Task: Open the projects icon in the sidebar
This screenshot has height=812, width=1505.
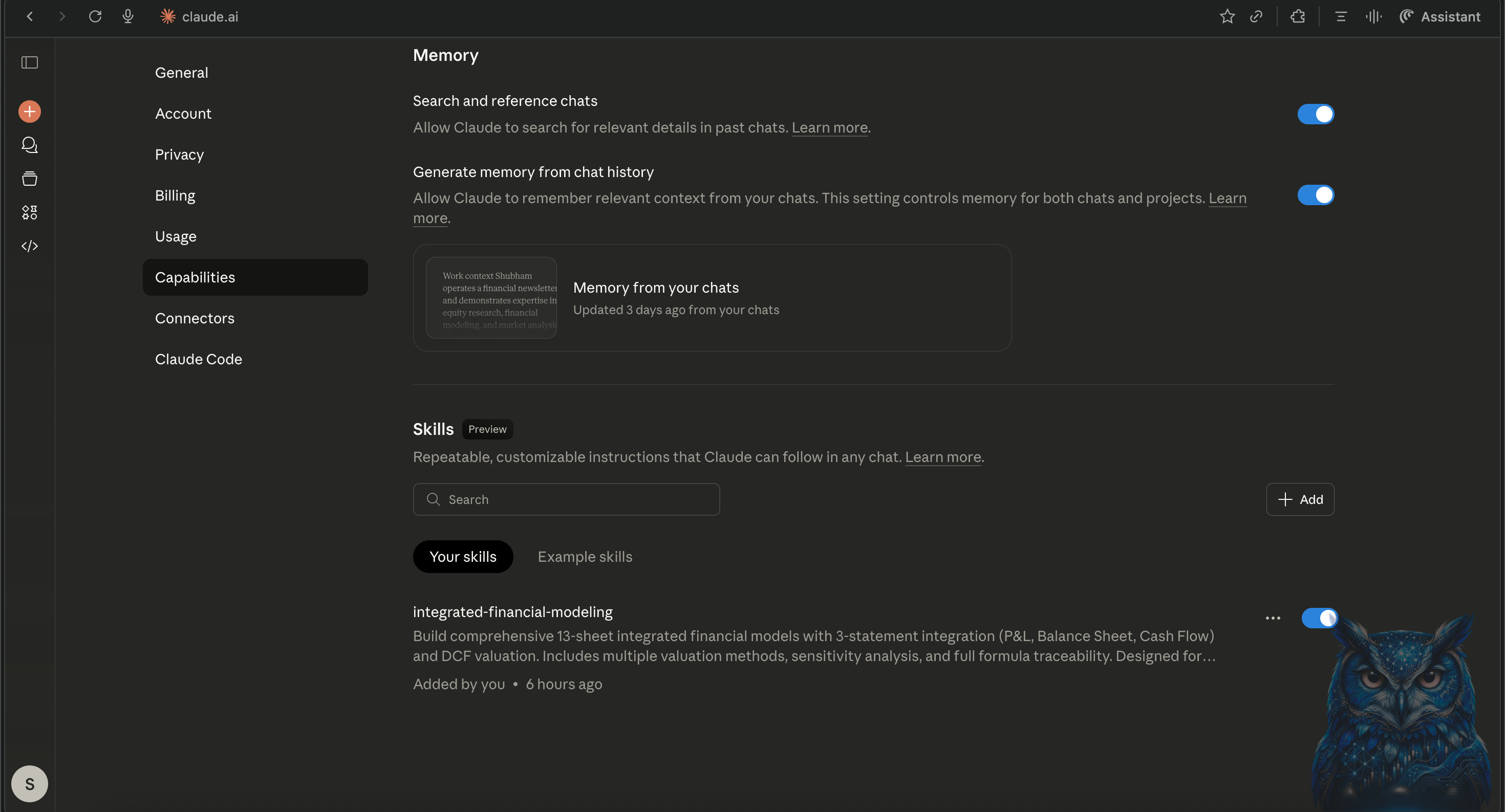Action: pos(29,179)
